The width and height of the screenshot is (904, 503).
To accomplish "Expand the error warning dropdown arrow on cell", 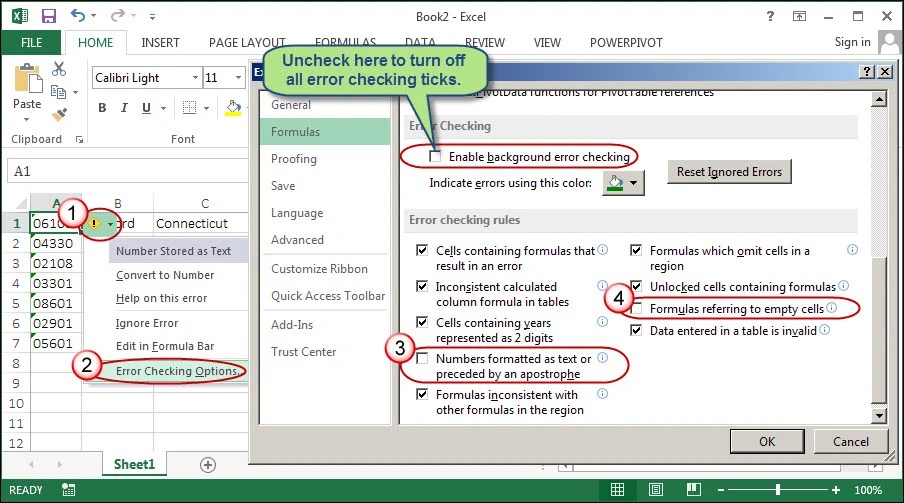I will pyautogui.click(x=110, y=224).
